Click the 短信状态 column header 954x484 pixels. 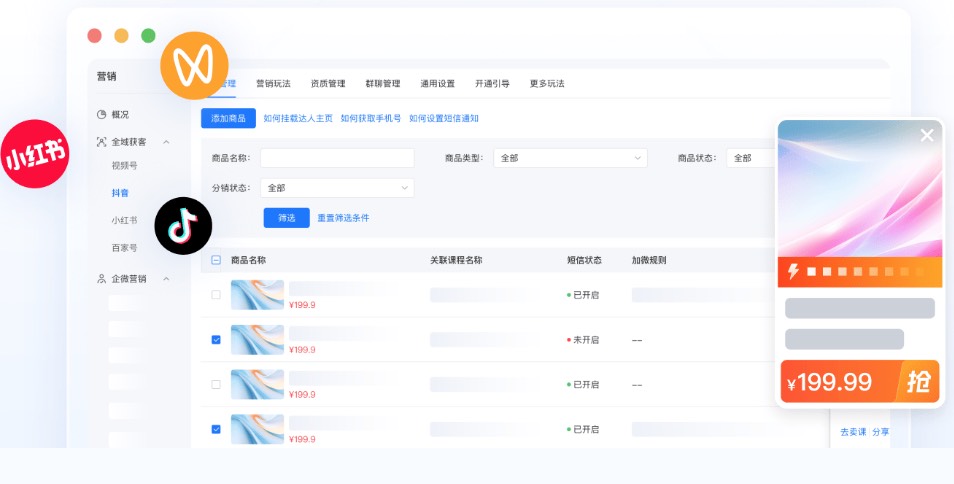pyautogui.click(x=584, y=260)
